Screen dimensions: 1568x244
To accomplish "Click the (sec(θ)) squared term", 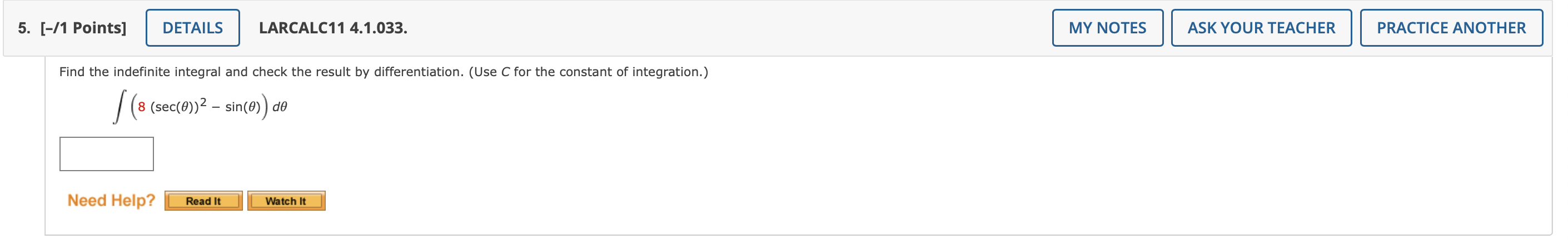I will (x=178, y=106).
